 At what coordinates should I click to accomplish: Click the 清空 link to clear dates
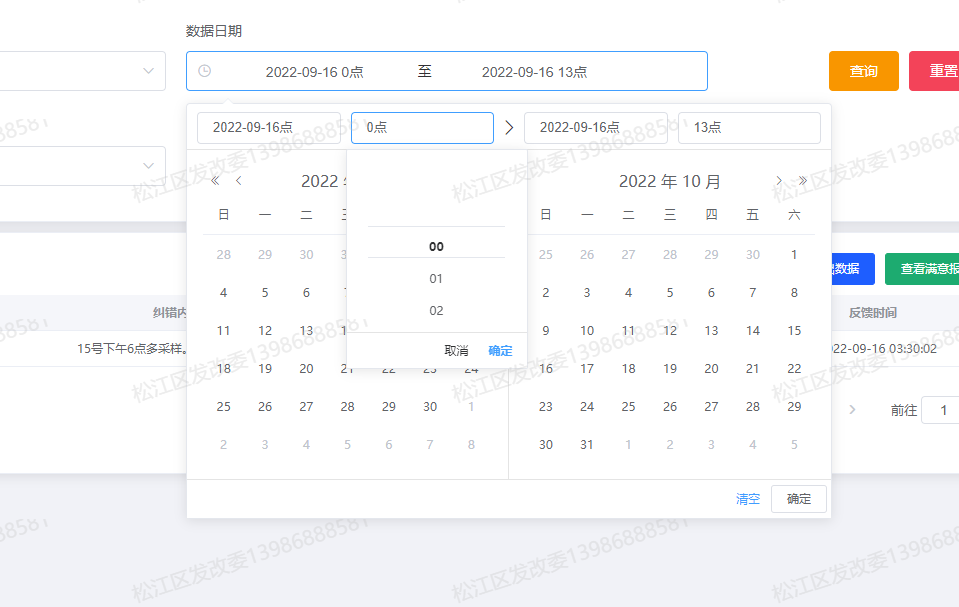[748, 499]
